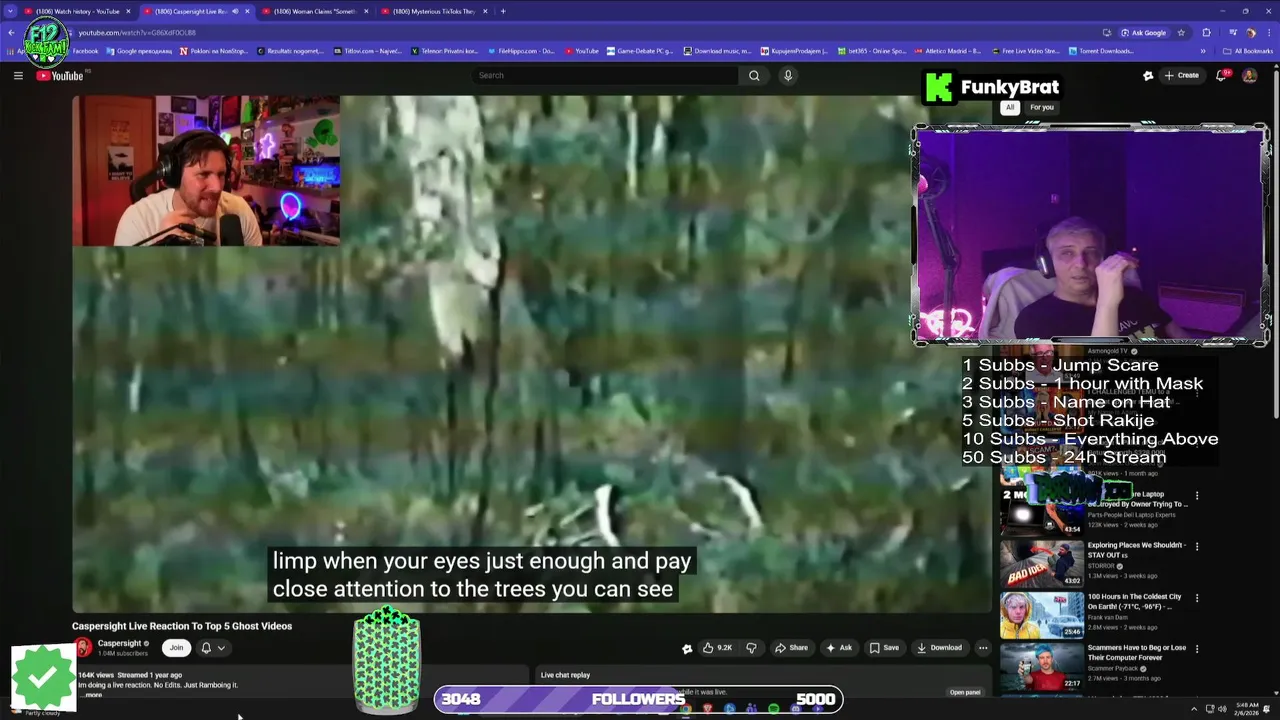Open more actions ellipsis under the video
Screen dimensions: 1280x720
983,648
